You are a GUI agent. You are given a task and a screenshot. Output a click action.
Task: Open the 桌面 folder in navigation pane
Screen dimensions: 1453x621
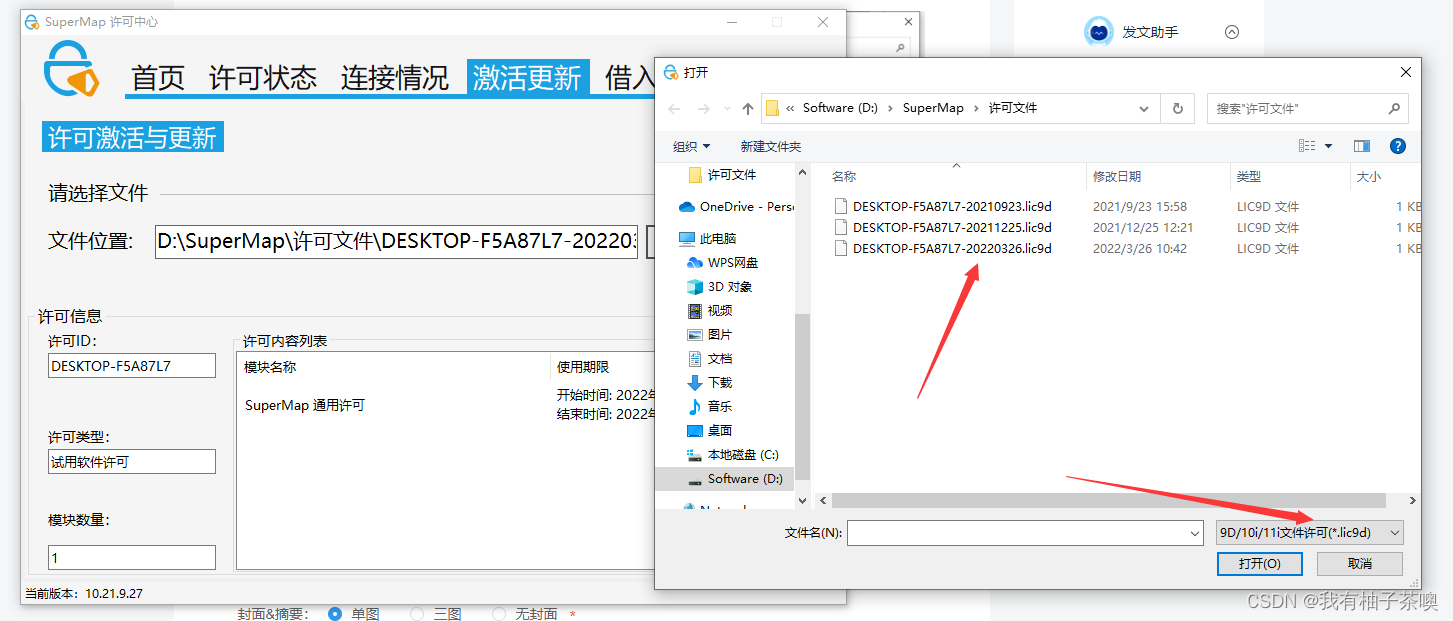(x=710, y=430)
